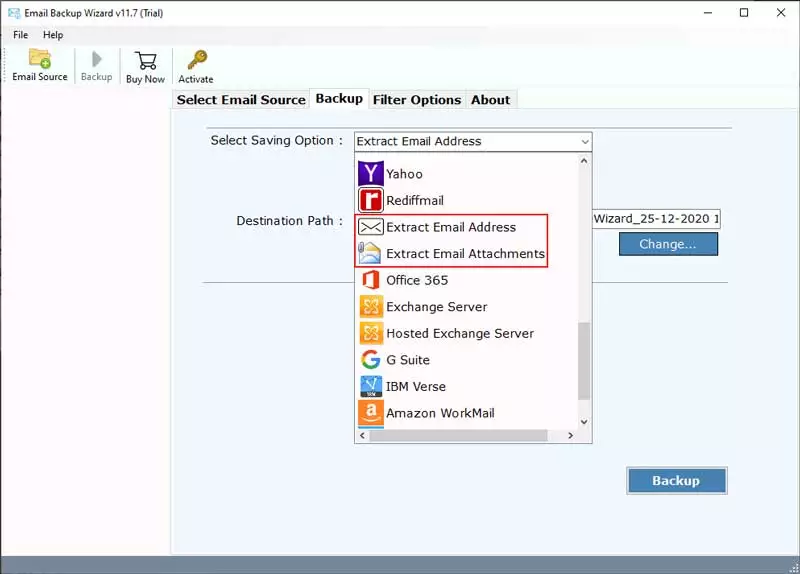
Task: Open the About tab
Action: (490, 99)
